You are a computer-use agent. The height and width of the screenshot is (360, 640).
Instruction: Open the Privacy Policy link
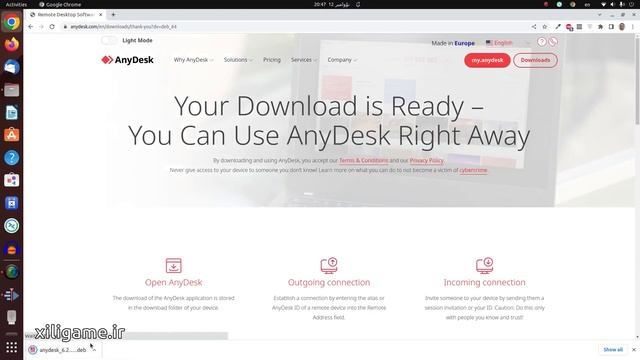point(426,160)
